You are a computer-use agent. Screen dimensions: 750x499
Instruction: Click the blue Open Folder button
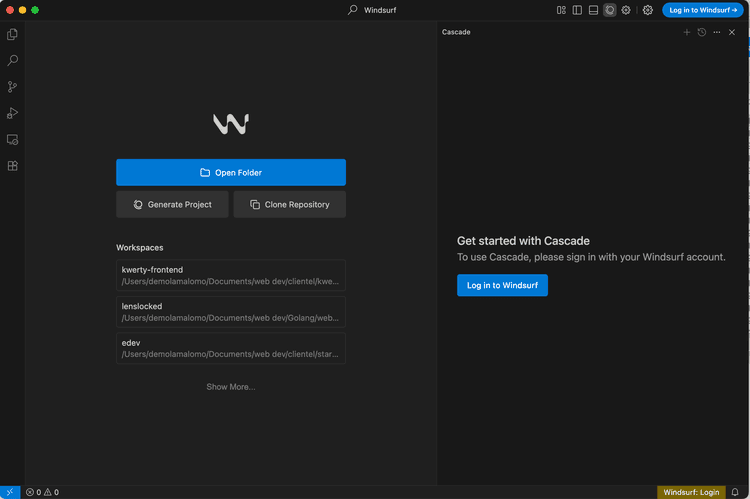[x=230, y=173]
